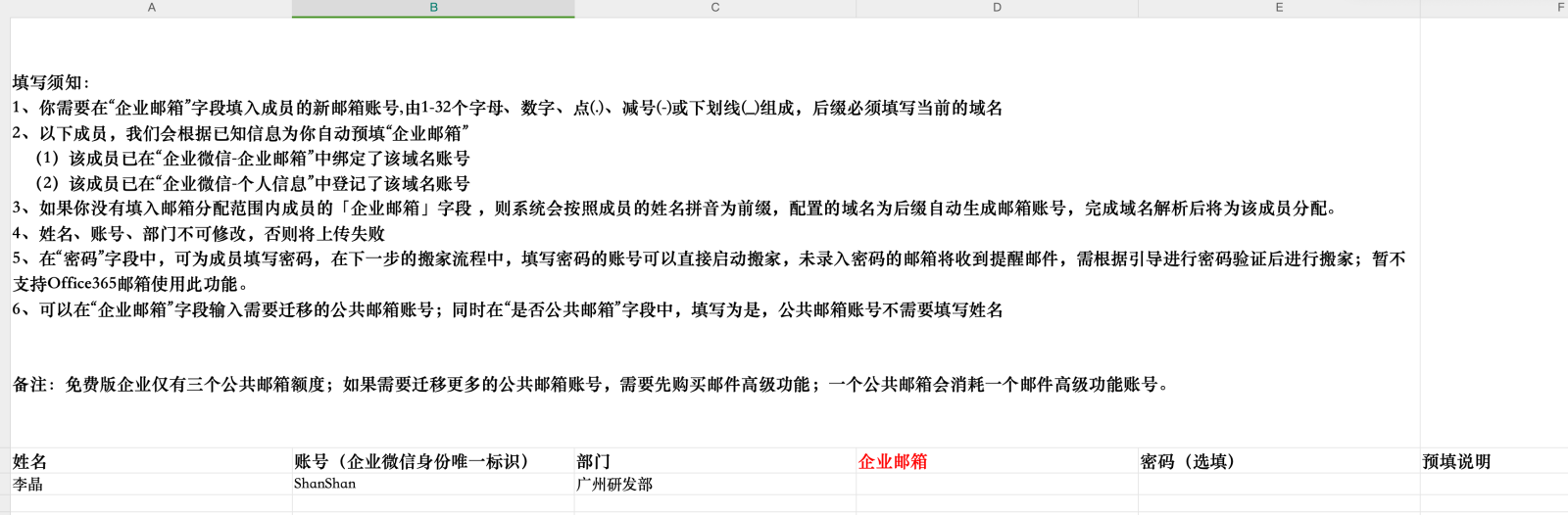Select the 账号（企业微信身份唯一标识）header cell
Screen dimensions: 1568x515
[x=433, y=461]
